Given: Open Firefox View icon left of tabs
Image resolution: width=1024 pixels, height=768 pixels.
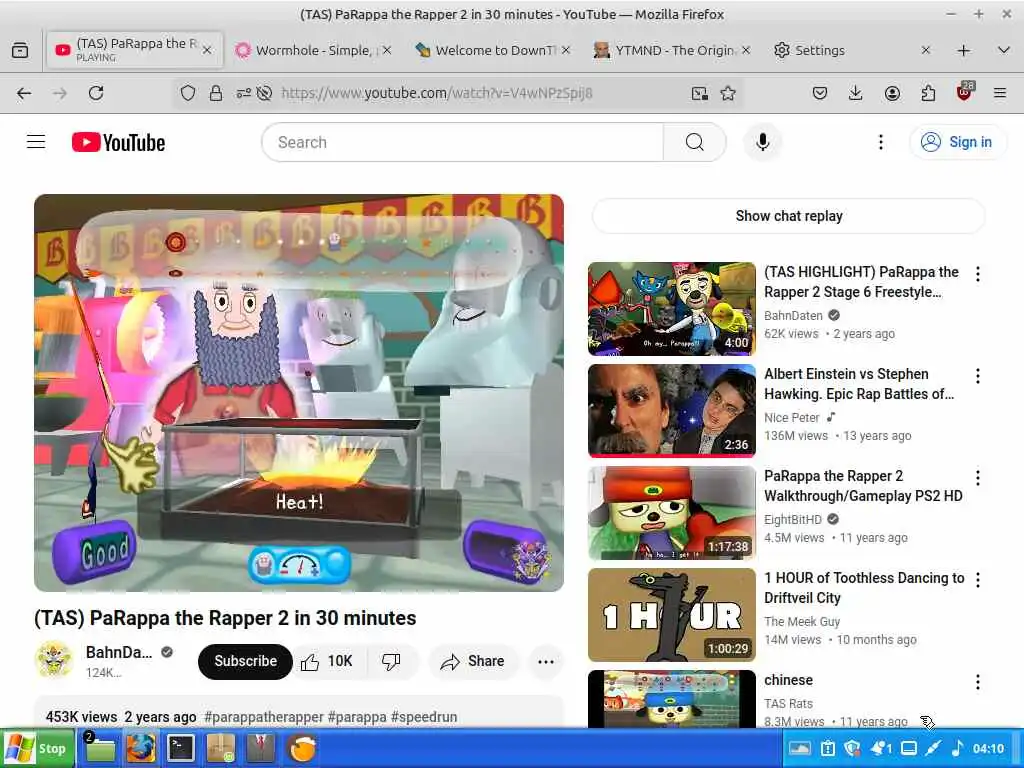Looking at the screenshot, I should click(x=20, y=50).
